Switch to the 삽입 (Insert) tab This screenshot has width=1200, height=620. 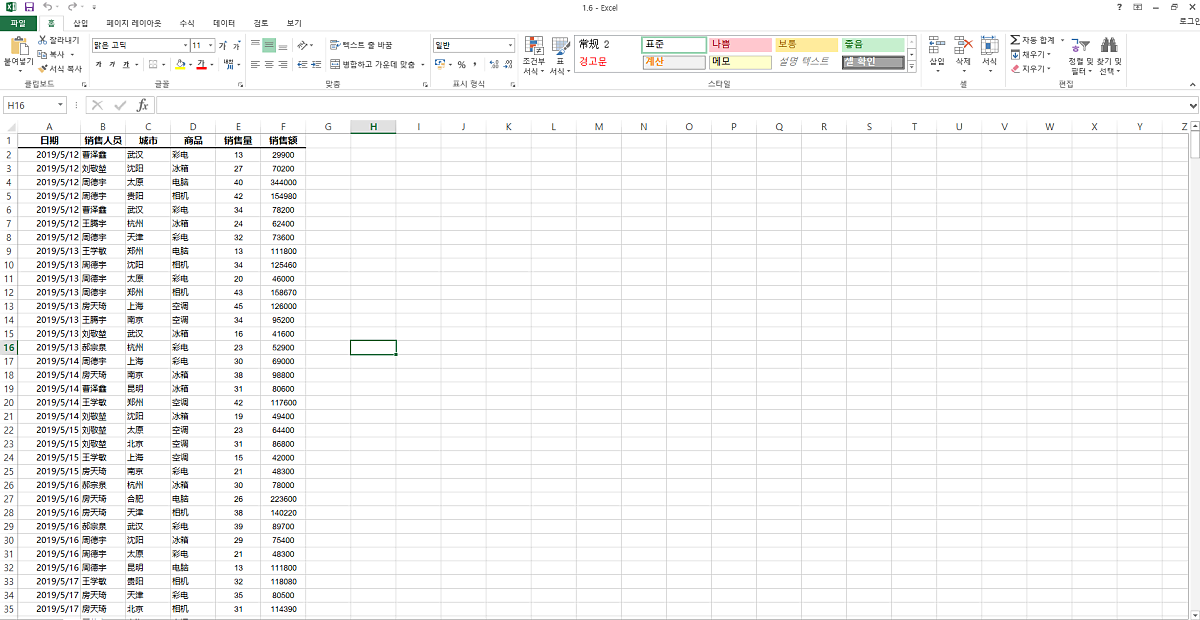pyautogui.click(x=80, y=22)
